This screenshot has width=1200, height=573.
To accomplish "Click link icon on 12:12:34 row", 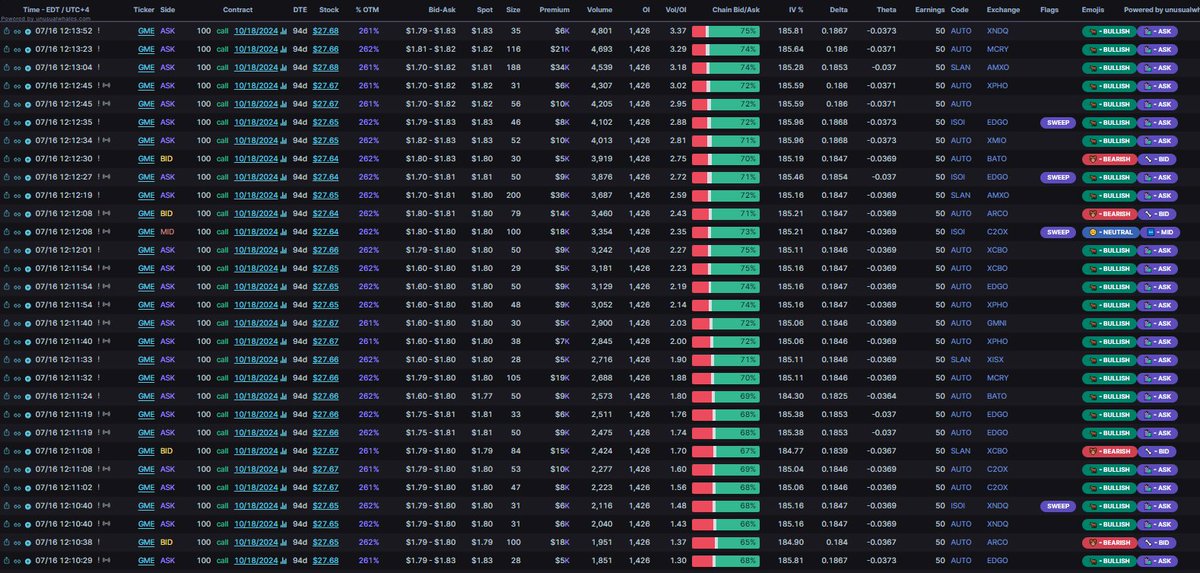I will click(x=17, y=139).
